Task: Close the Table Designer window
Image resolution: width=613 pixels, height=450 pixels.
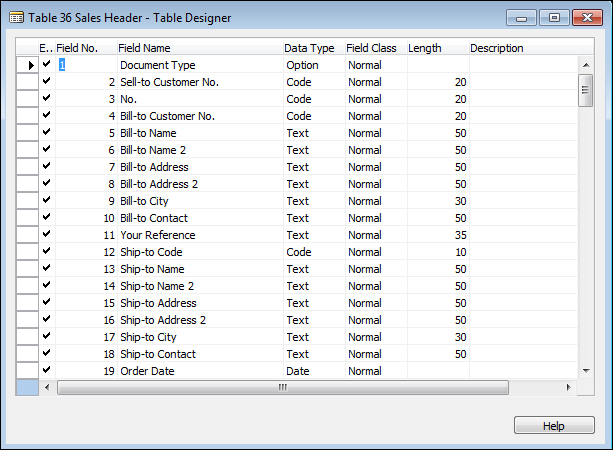Action: [587, 18]
